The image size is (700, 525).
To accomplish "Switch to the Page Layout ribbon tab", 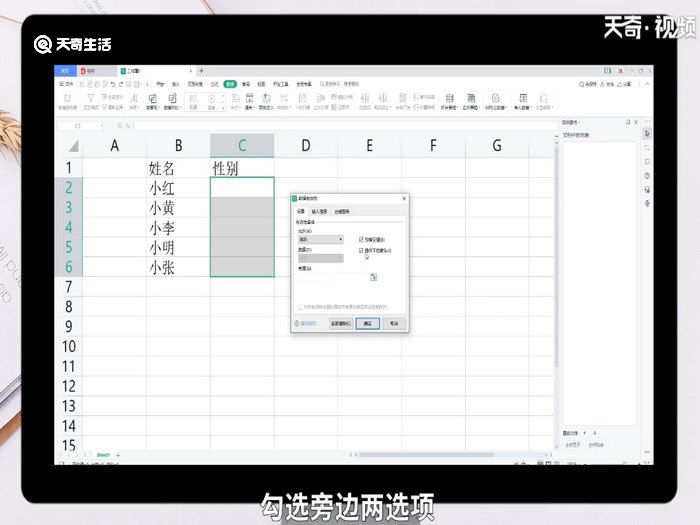I will [x=195, y=84].
